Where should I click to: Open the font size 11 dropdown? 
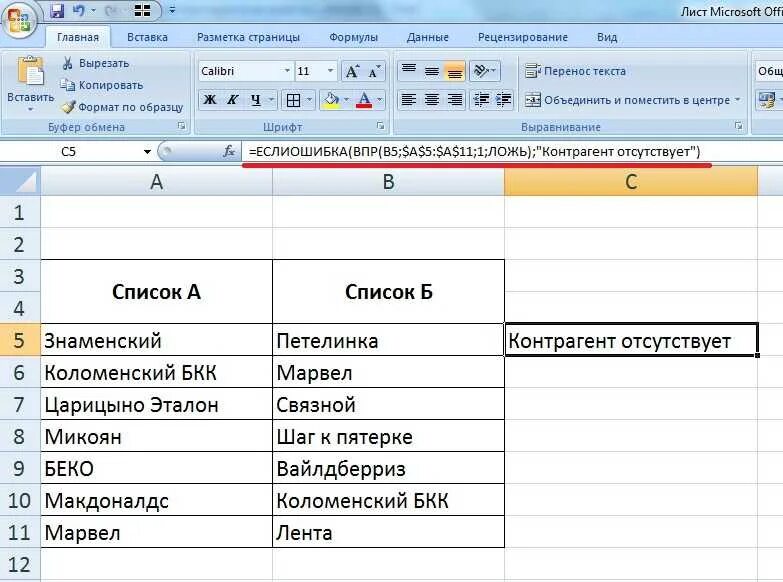331,71
